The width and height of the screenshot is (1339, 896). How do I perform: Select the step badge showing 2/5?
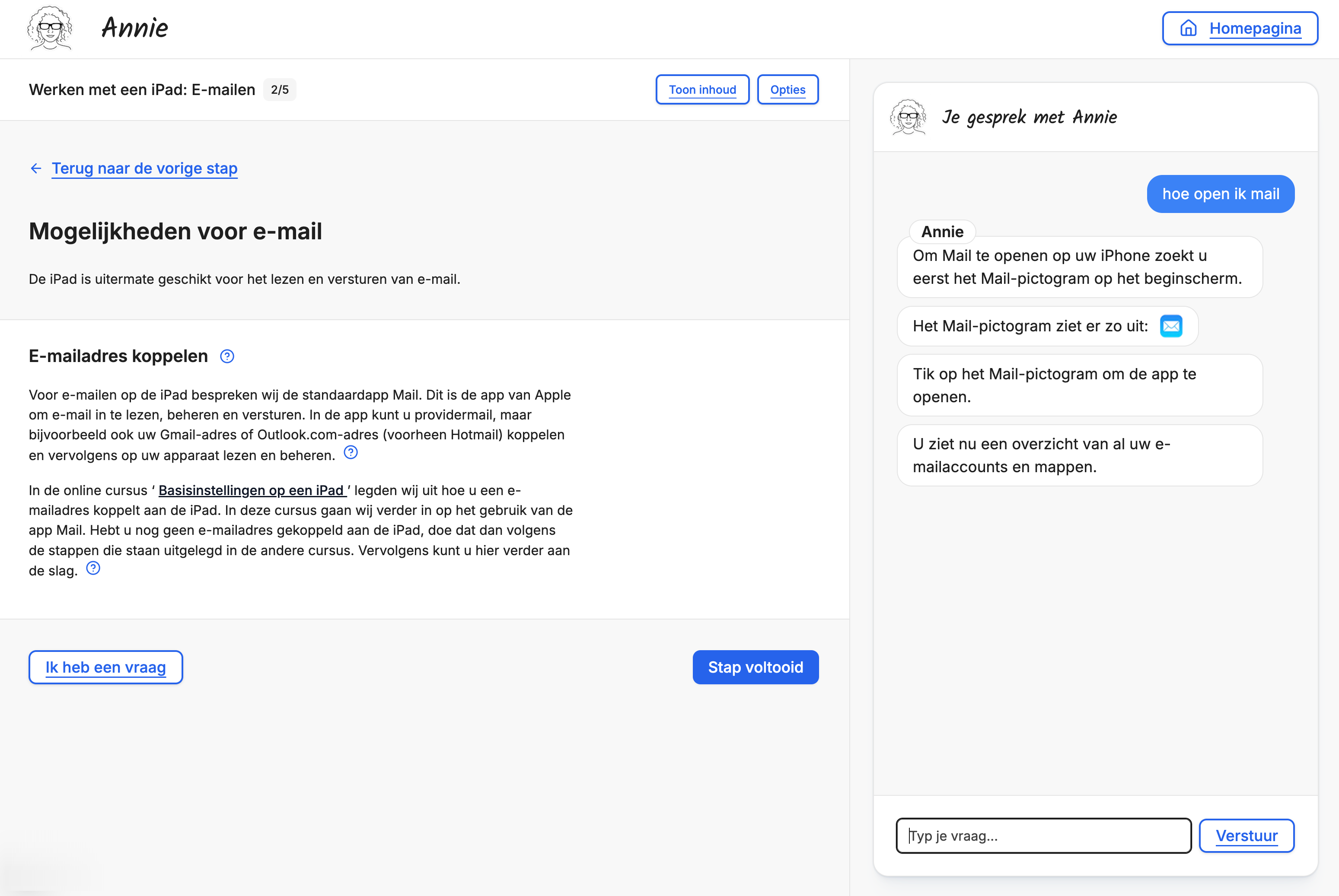tap(280, 89)
